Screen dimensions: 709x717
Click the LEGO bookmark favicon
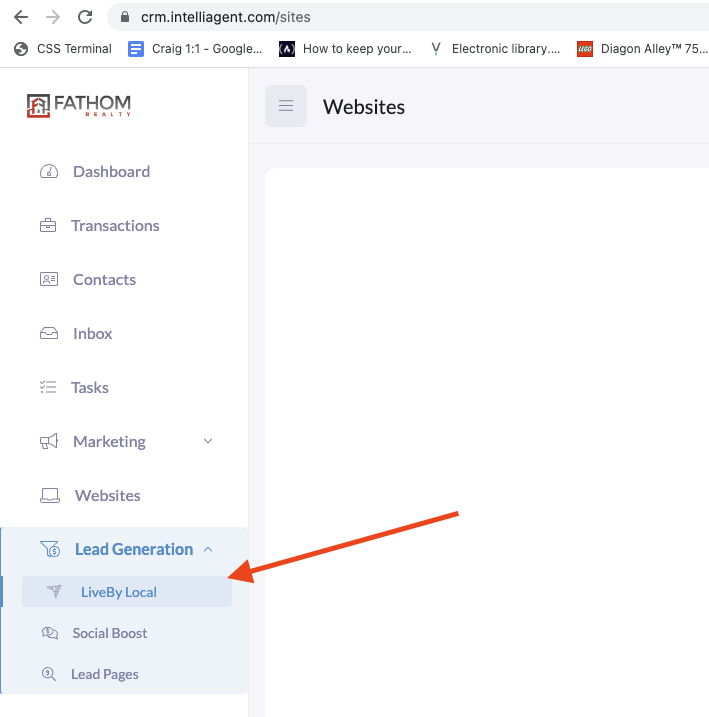pyautogui.click(x=585, y=48)
